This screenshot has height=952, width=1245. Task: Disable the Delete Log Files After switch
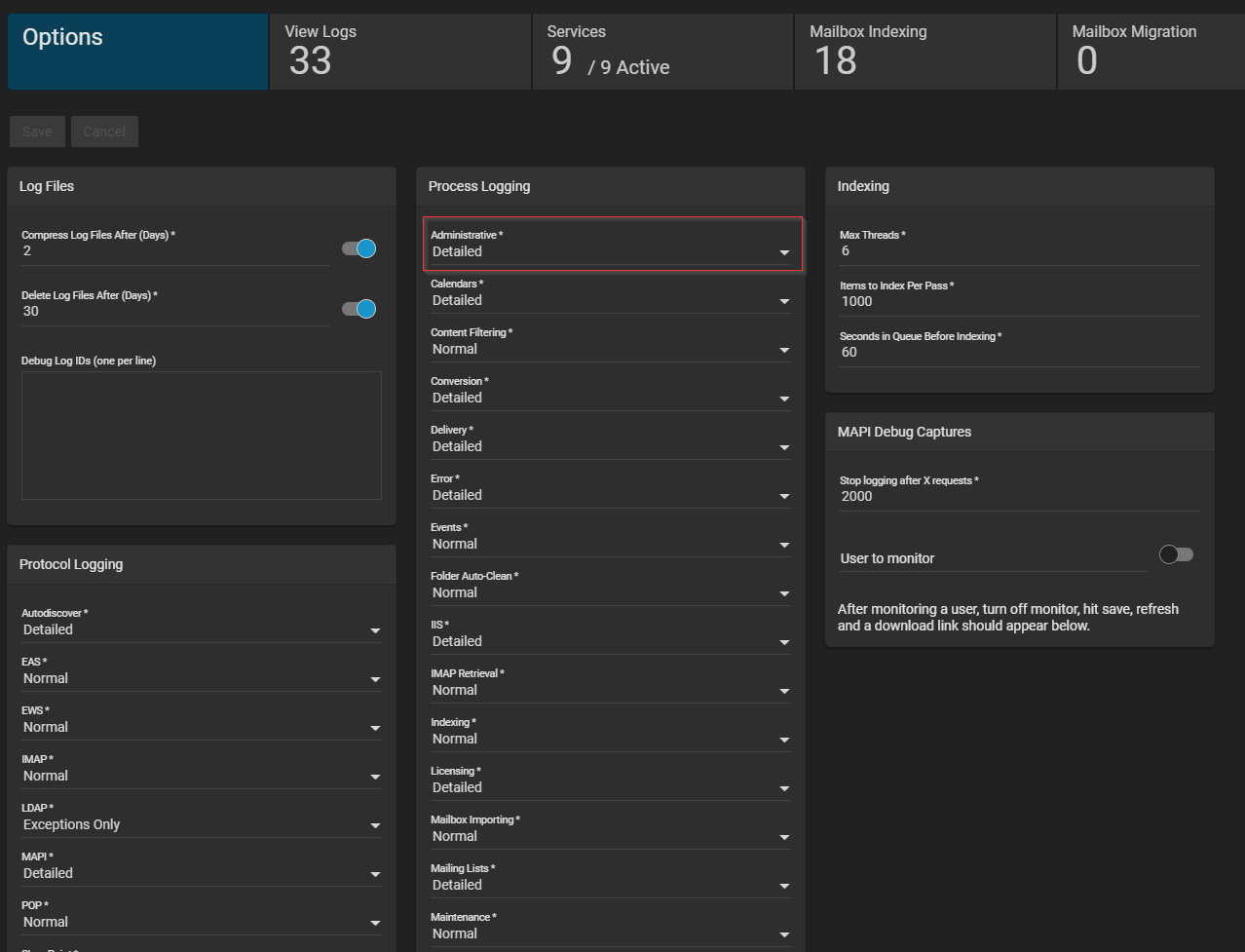358,310
